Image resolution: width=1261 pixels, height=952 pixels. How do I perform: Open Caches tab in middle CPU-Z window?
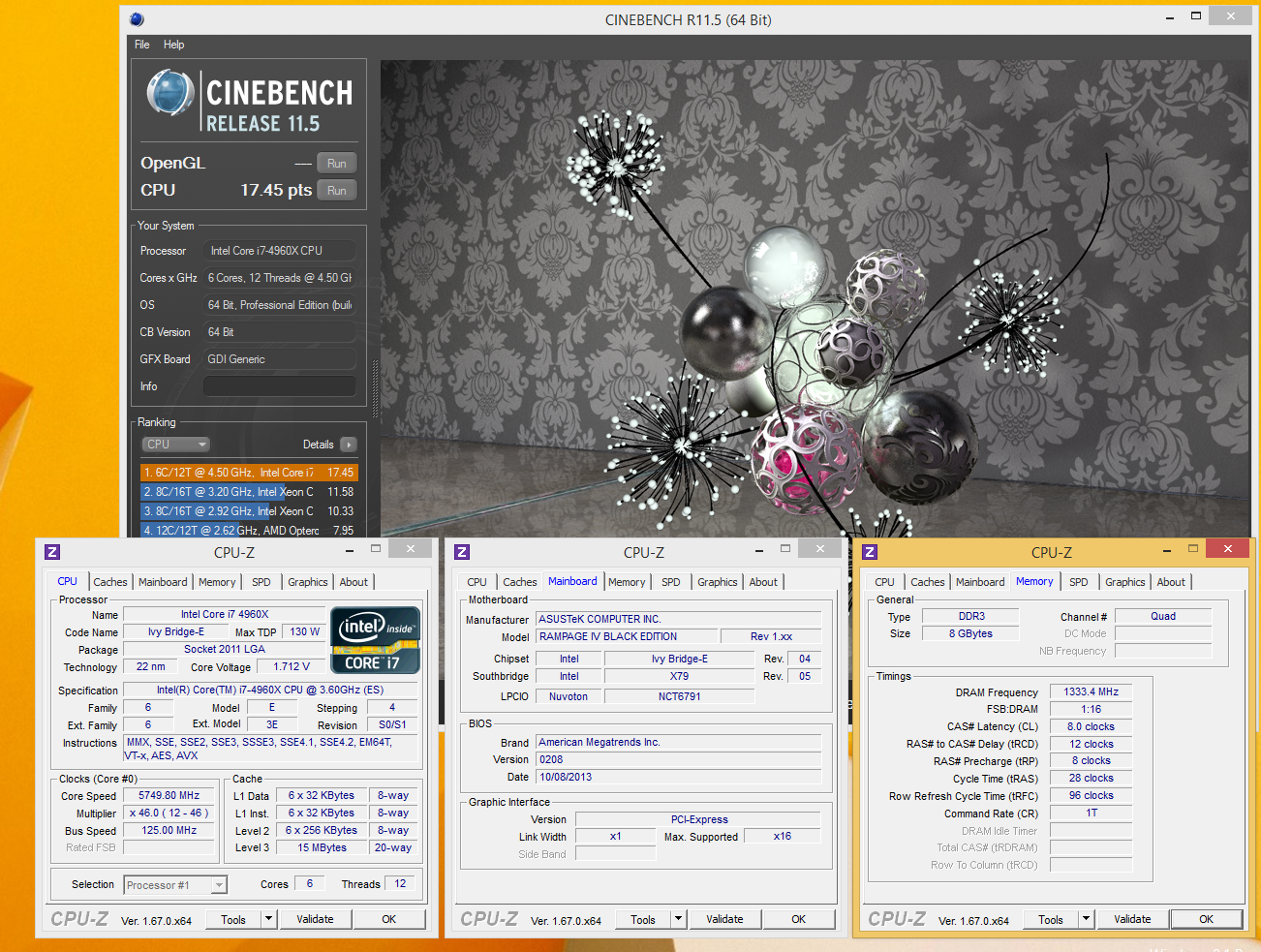tap(520, 582)
